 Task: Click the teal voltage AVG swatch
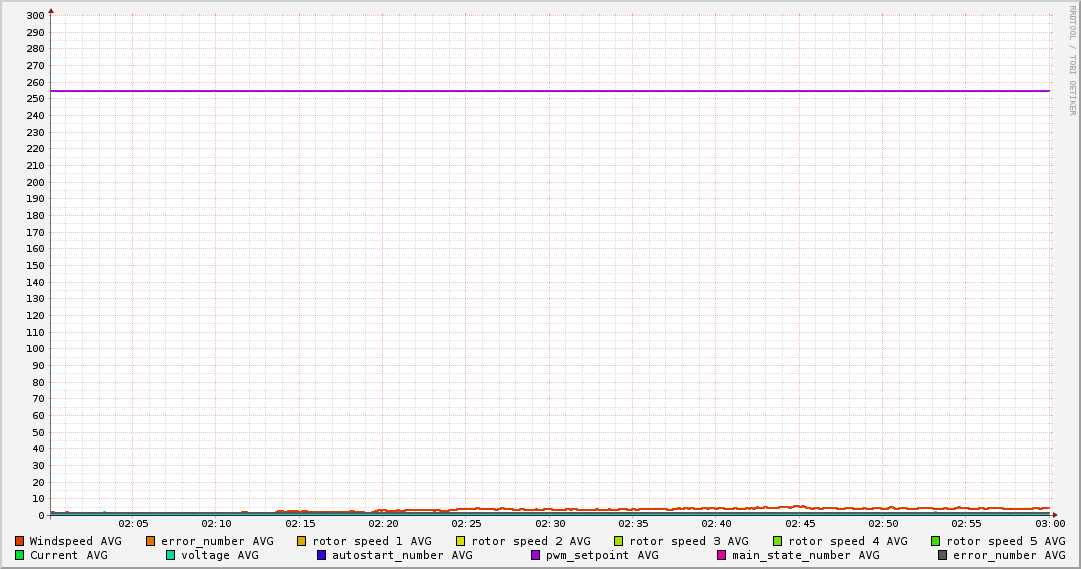(170, 555)
